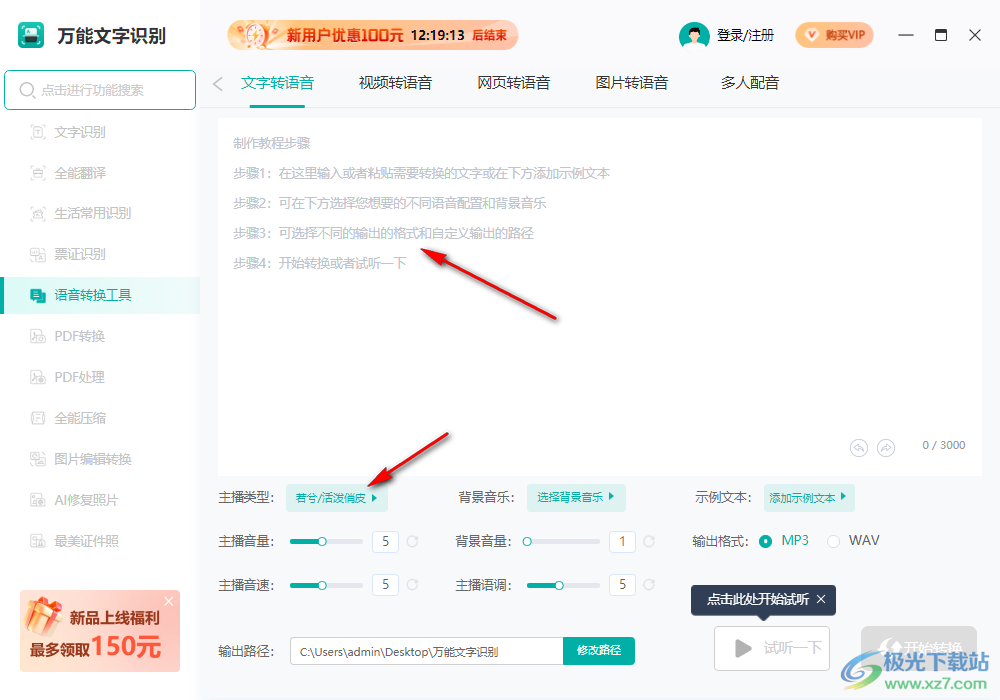
Task: Click the back chevron before the tabs
Action: tap(218, 84)
